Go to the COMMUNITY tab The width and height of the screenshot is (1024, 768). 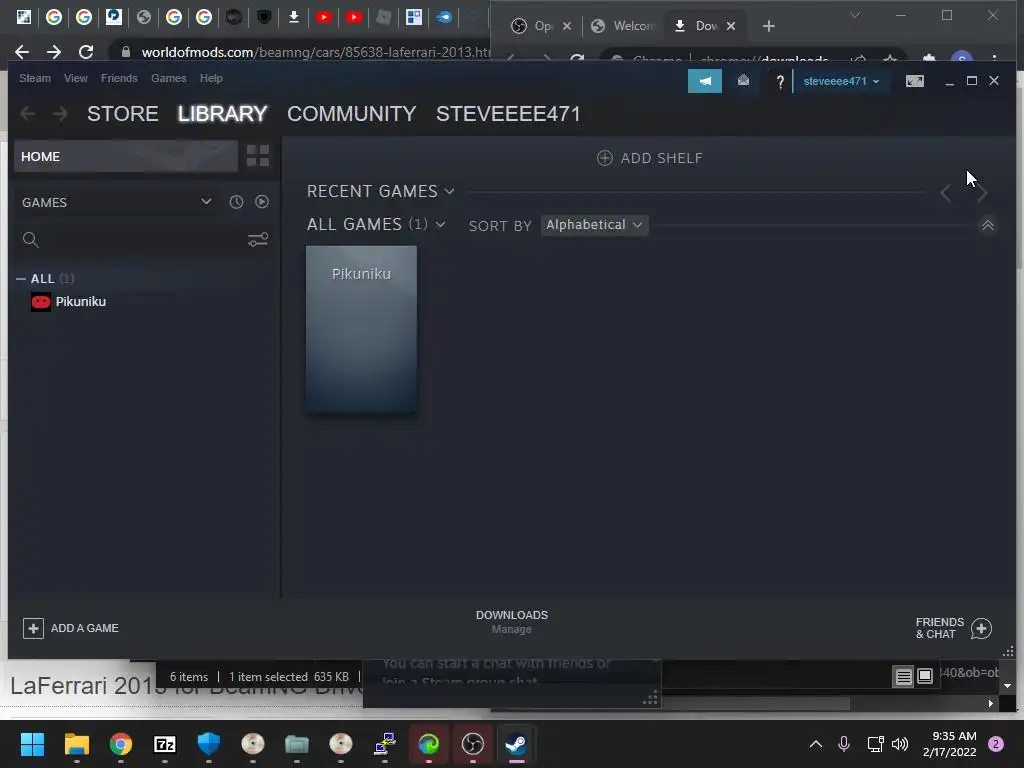[351, 114]
